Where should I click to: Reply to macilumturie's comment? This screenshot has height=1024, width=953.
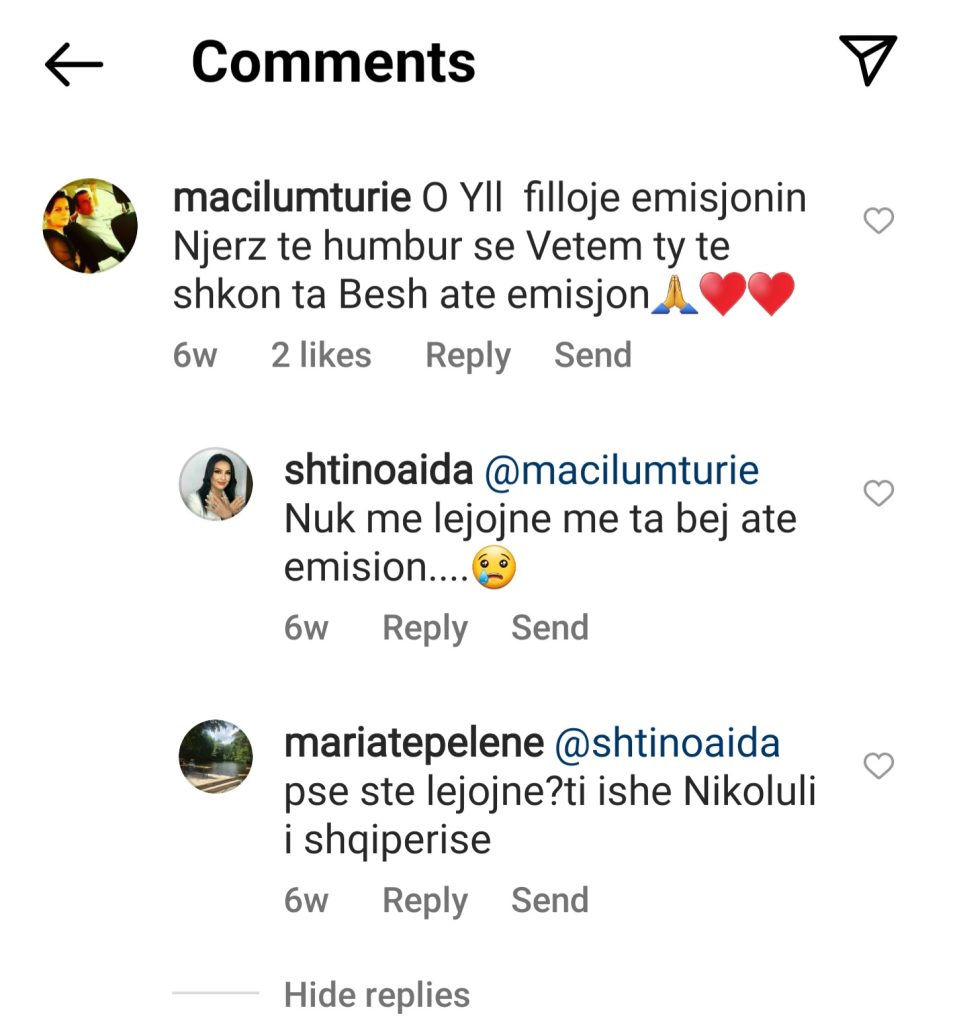467,355
